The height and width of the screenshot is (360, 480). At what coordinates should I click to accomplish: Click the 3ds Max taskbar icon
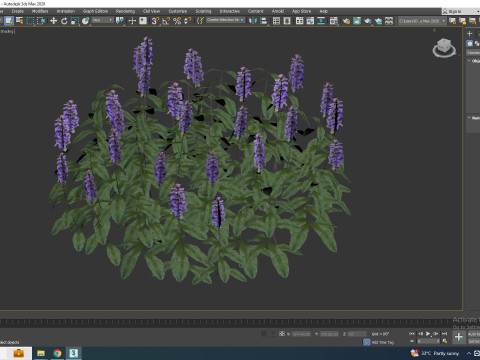[74, 353]
